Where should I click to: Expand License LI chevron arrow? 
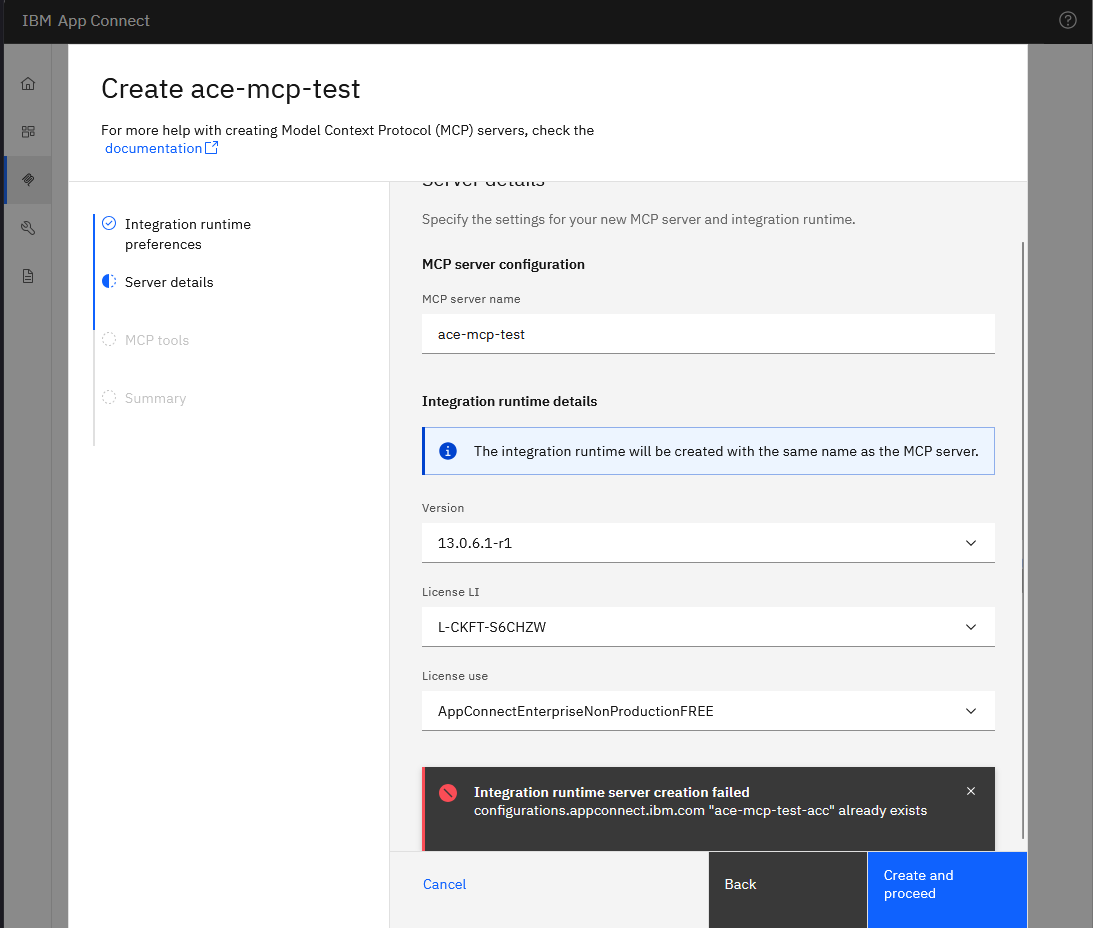[x=970, y=627]
